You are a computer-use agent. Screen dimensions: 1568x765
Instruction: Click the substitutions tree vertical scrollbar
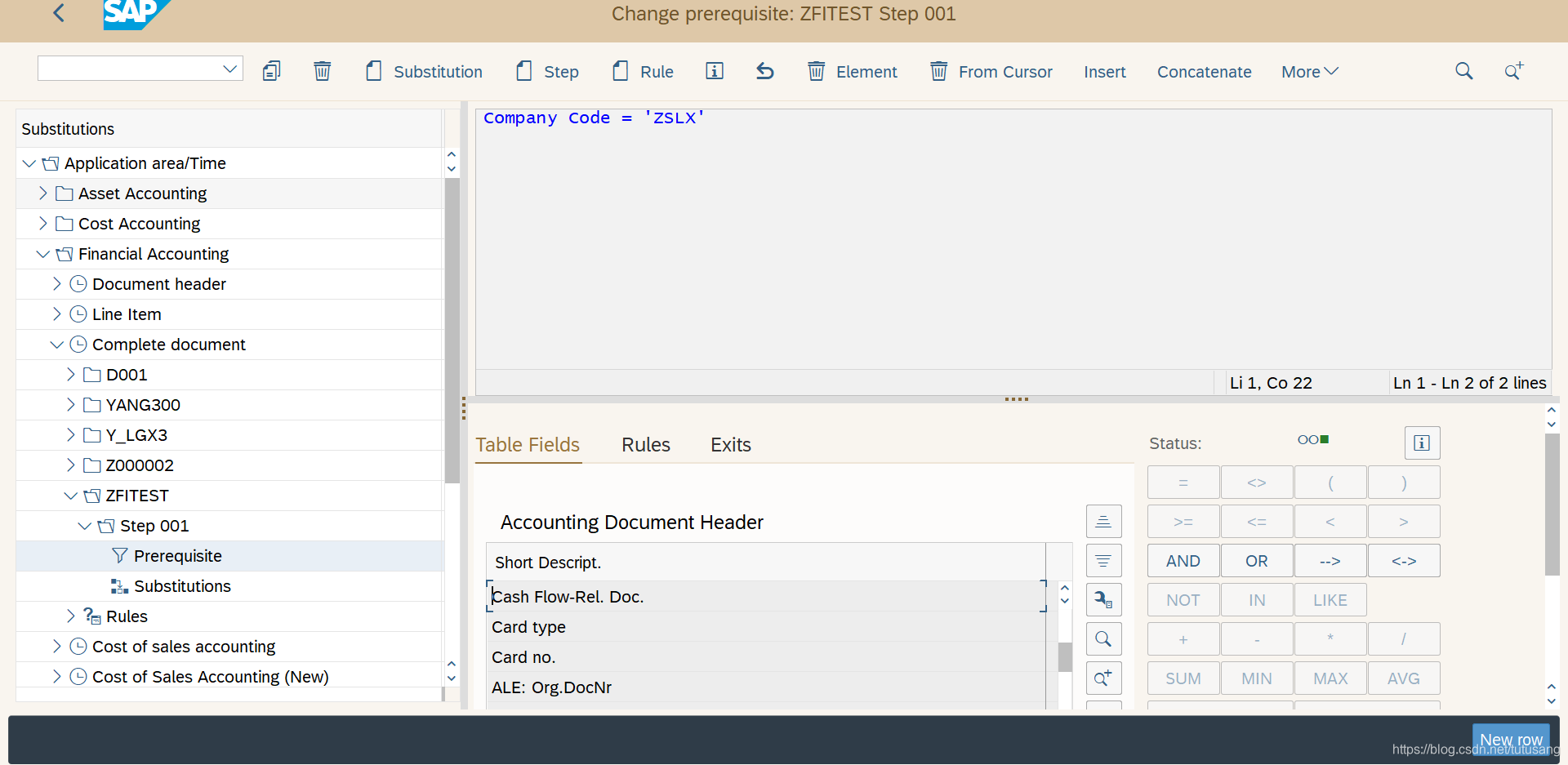pos(452,331)
